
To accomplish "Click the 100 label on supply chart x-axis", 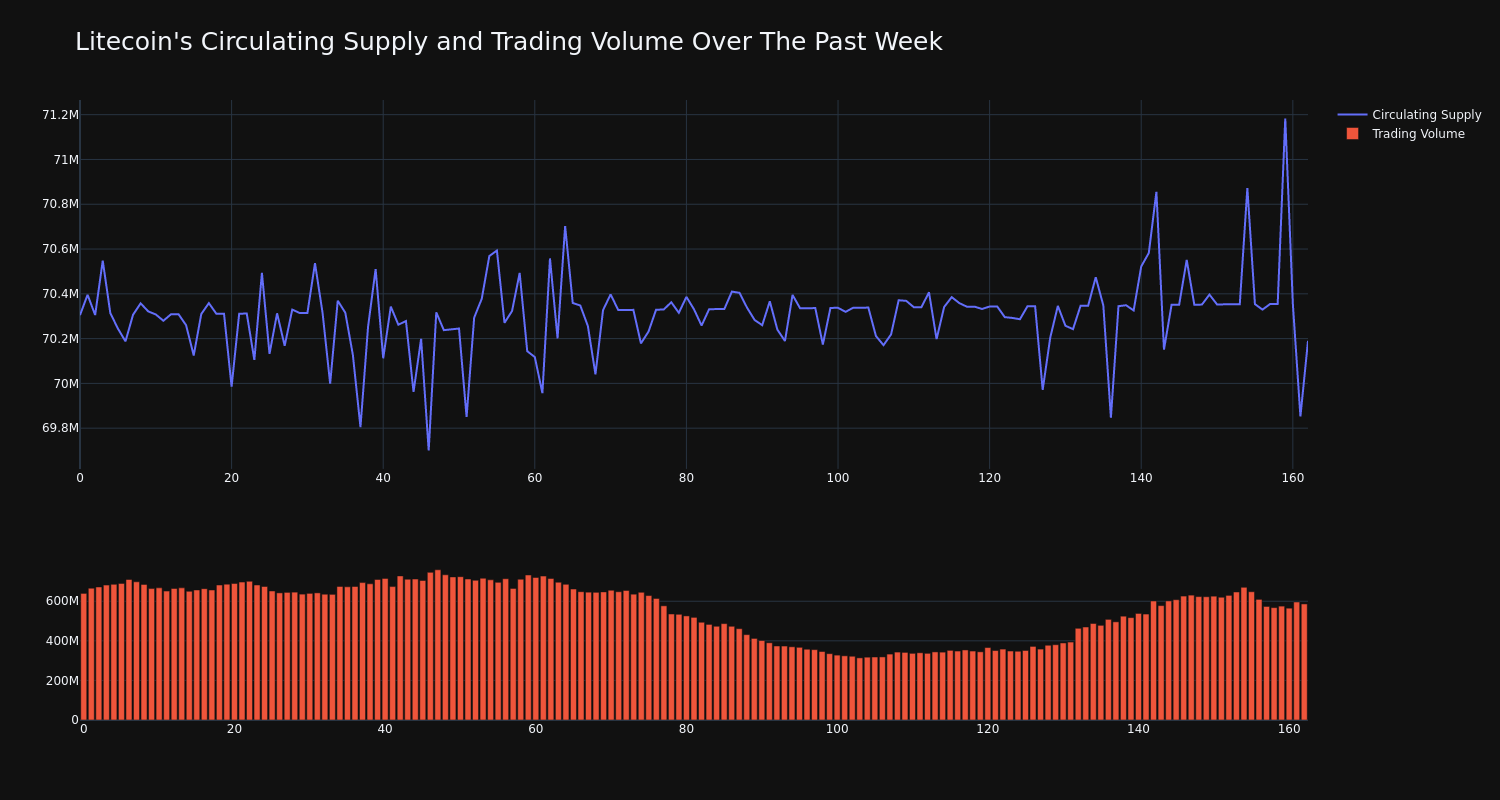I will (838, 478).
